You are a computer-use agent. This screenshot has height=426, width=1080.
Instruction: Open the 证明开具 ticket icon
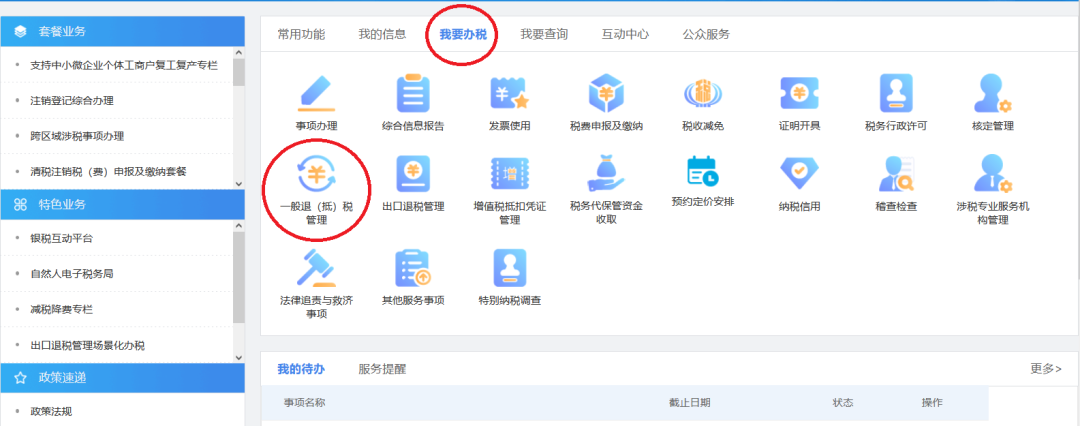coord(799,94)
